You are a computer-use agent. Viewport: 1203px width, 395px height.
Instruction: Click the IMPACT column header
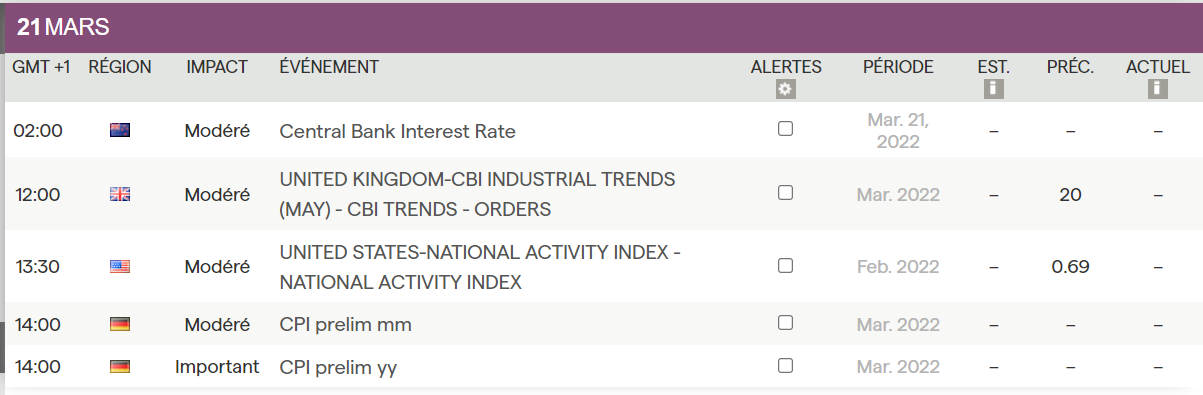coord(217,67)
